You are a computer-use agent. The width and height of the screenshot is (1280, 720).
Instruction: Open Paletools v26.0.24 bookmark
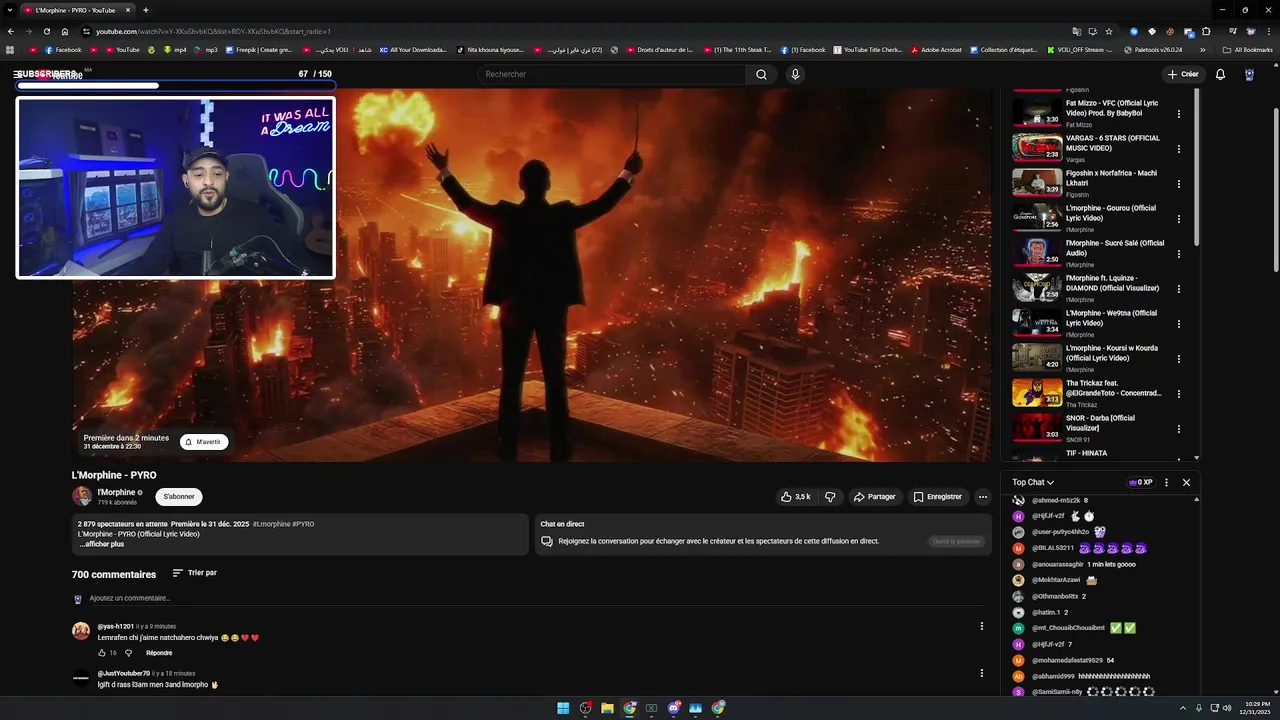(x=1153, y=49)
